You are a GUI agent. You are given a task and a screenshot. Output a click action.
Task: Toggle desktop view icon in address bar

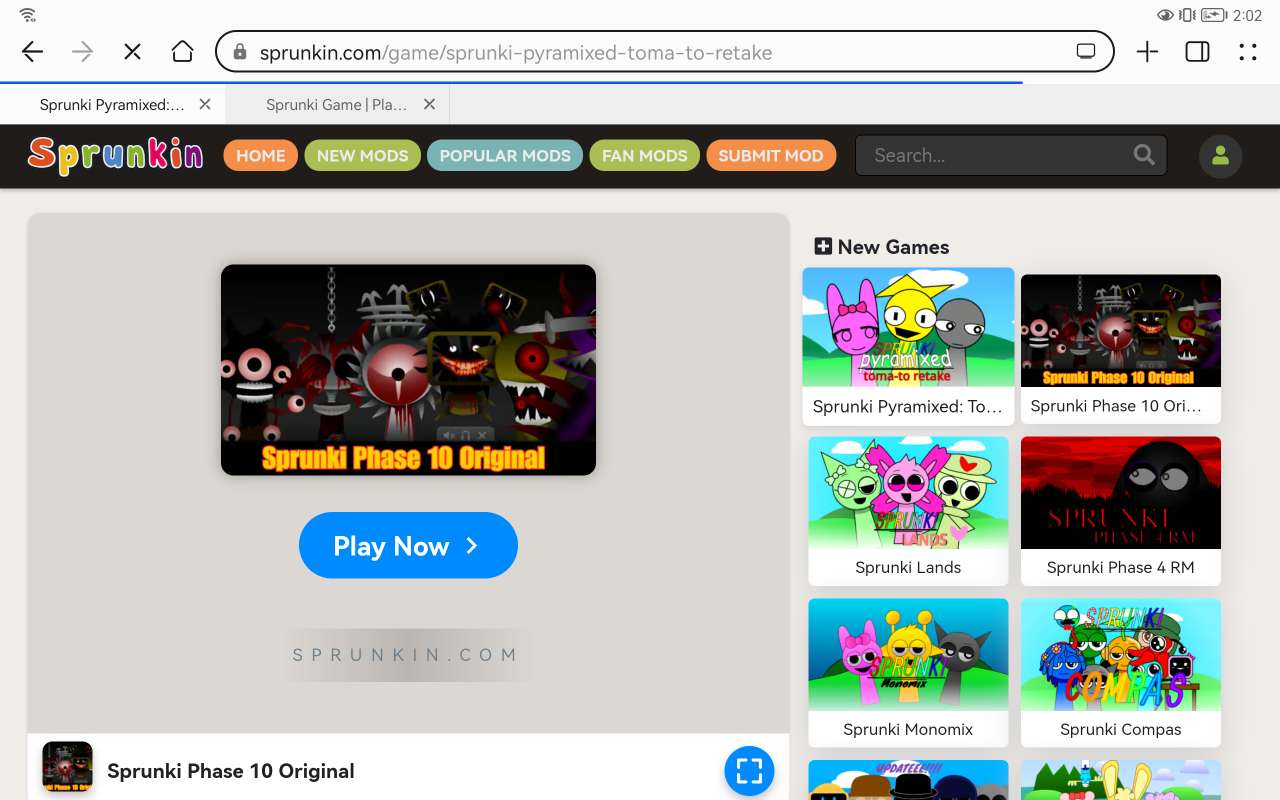pyautogui.click(x=1086, y=52)
